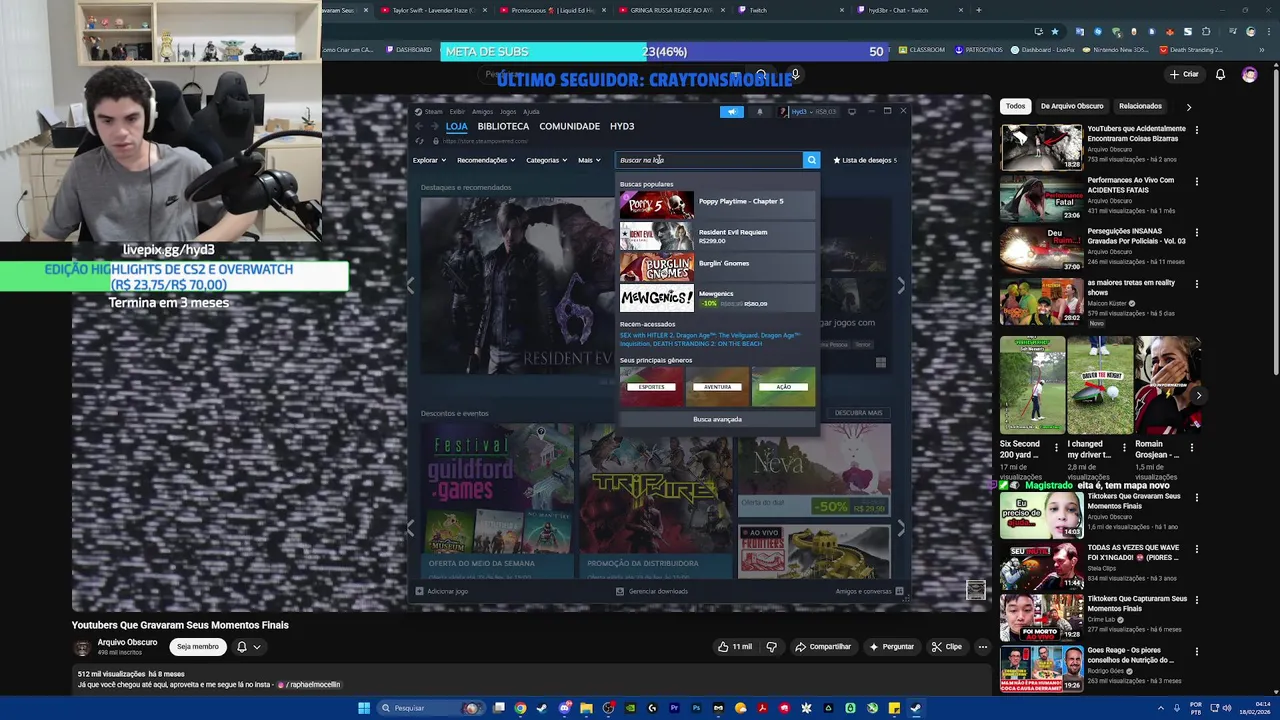Open options for 'Performances Ao Vivo' video
The width and height of the screenshot is (1280, 720).
pyautogui.click(x=1196, y=181)
